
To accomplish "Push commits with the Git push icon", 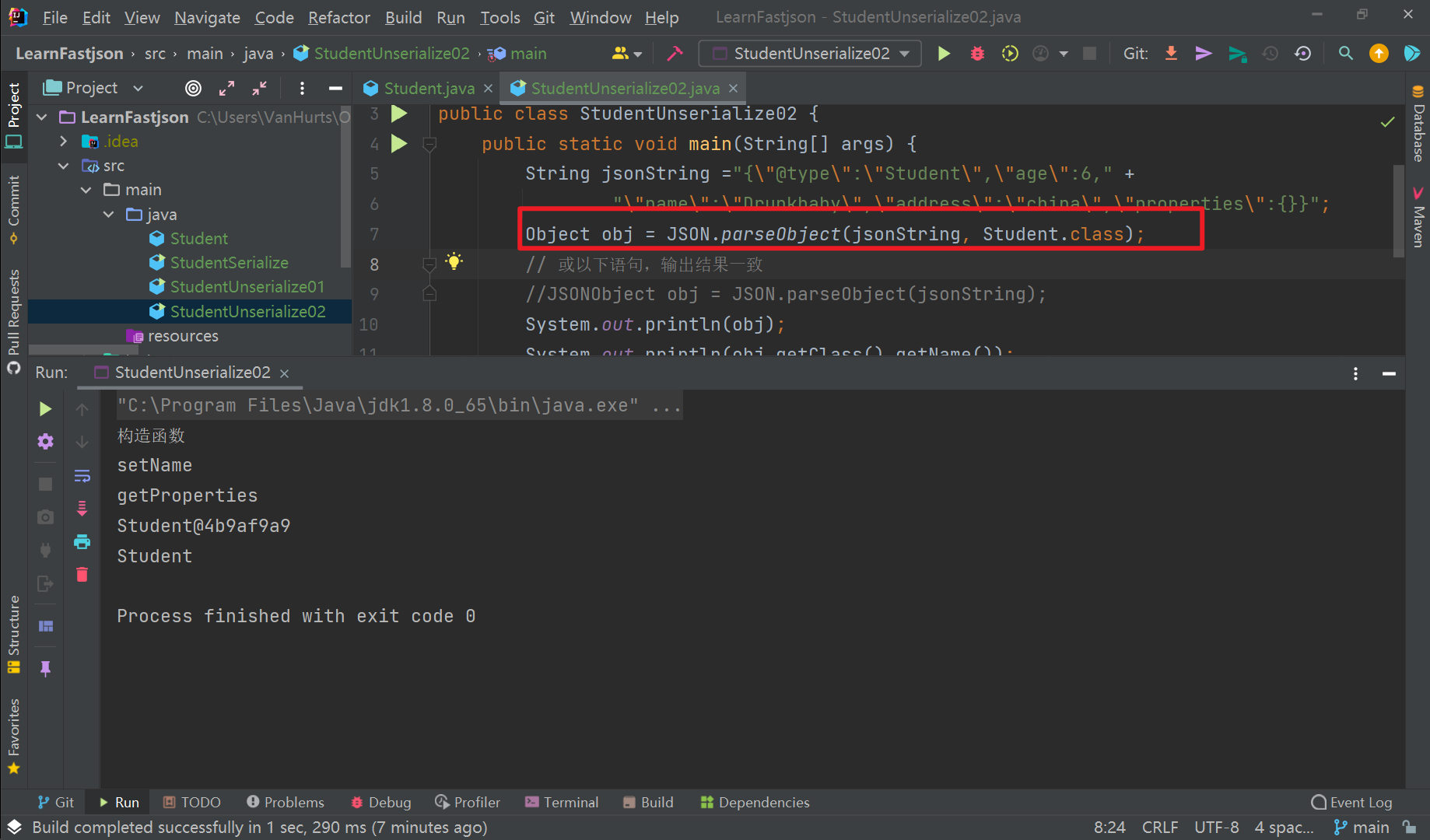I will pos(1203,53).
